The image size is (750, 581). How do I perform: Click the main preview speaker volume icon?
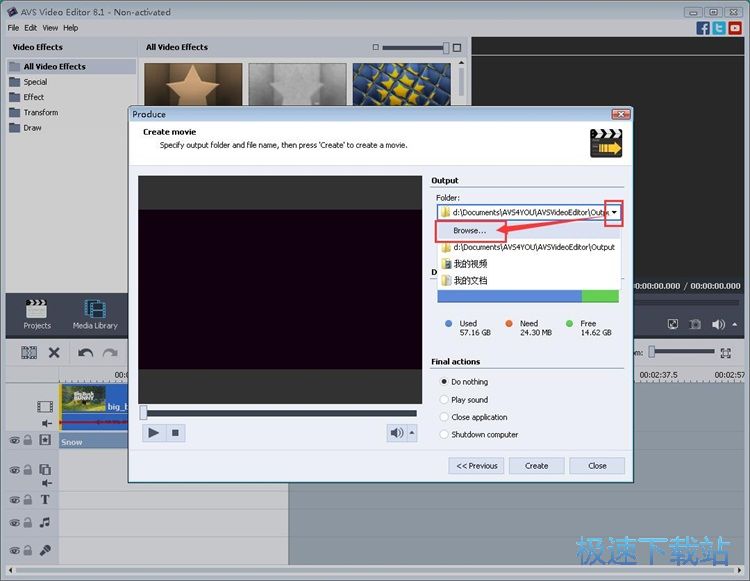(718, 324)
